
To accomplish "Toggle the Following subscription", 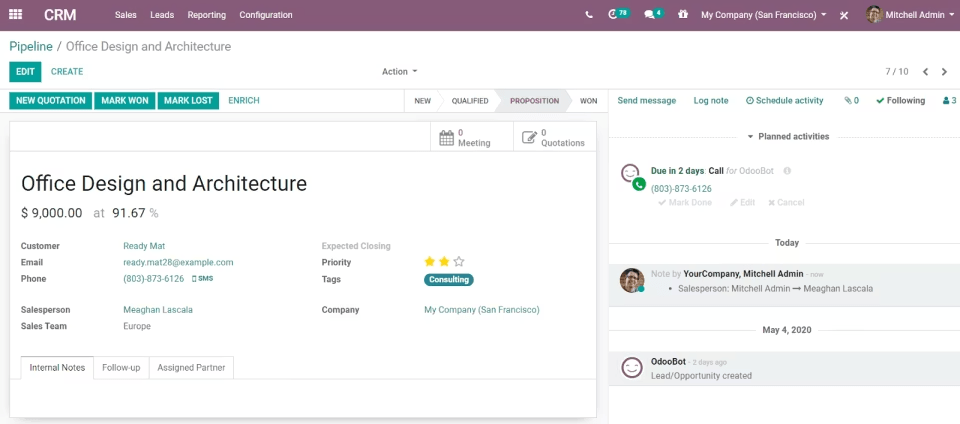I will (900, 101).
